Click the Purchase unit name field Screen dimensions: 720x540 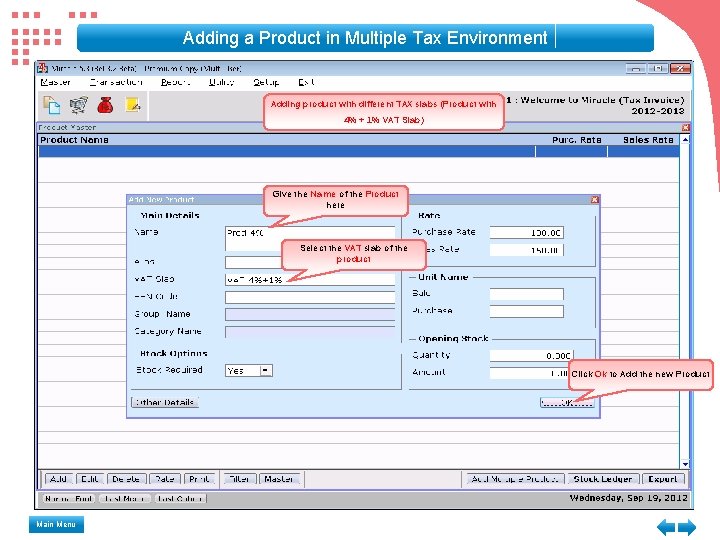click(x=526, y=312)
